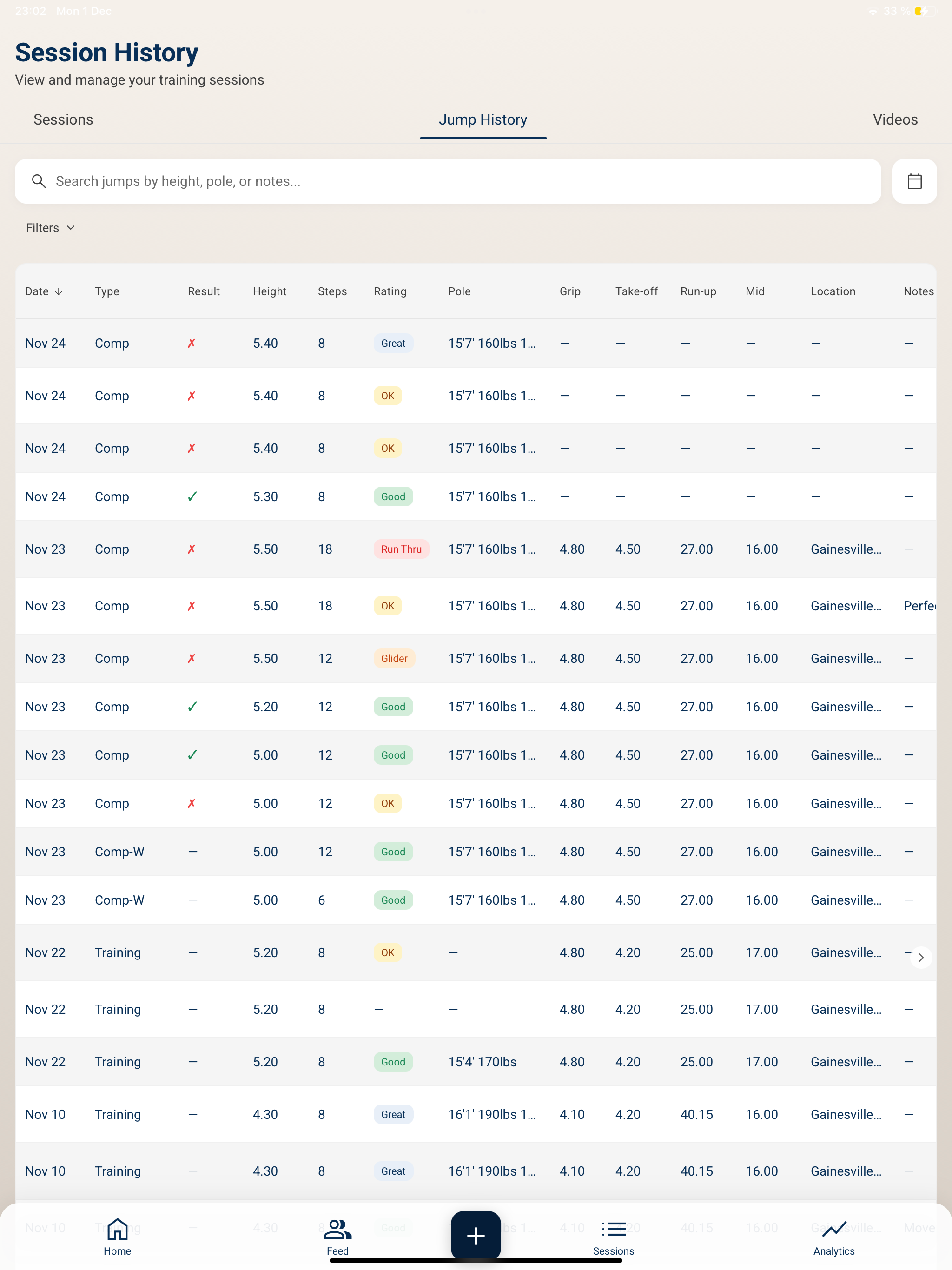Switch to the Videos tab
952x1270 pixels.
[x=895, y=119]
